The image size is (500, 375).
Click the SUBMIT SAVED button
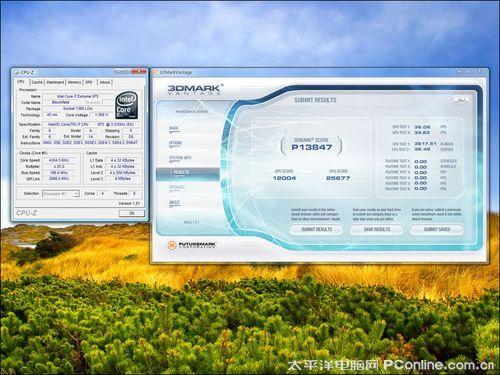coord(437,229)
